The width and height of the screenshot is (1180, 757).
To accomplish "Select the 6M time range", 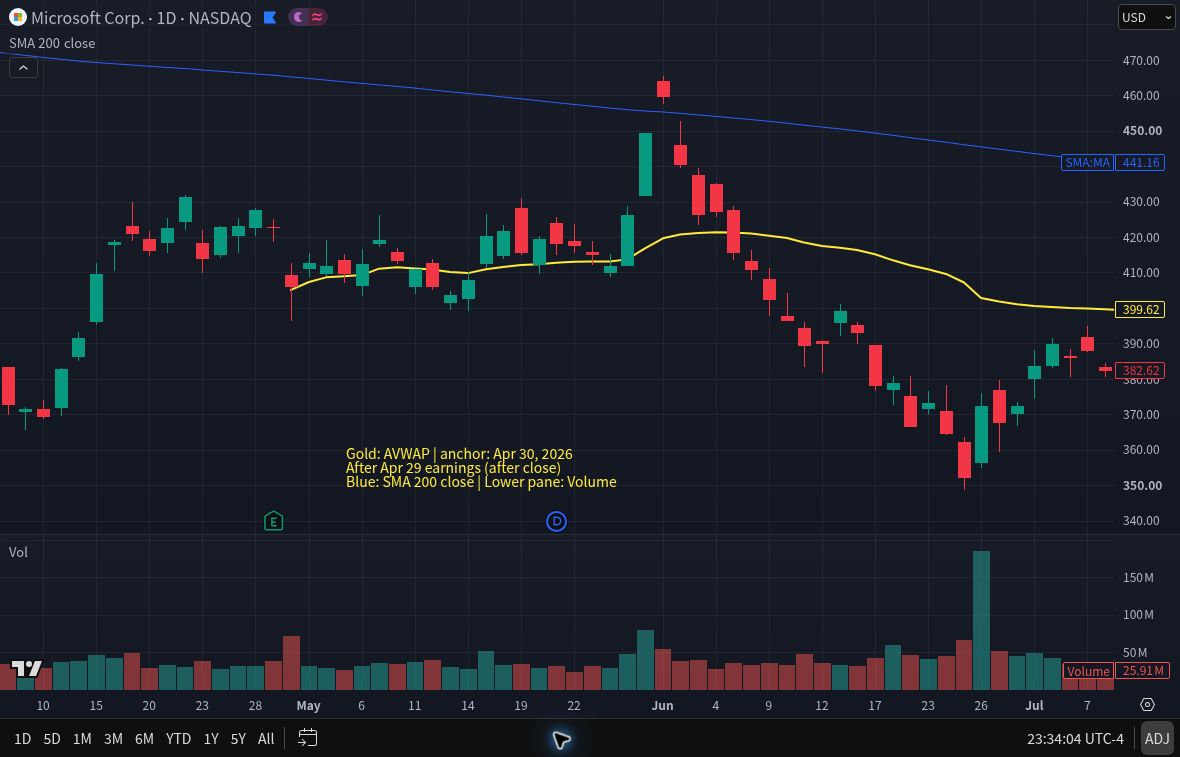I will point(144,738).
